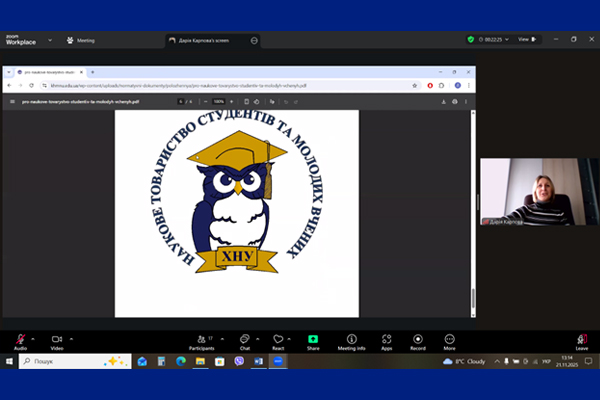
Task: Open the View layout dropdown
Action: (525, 39)
